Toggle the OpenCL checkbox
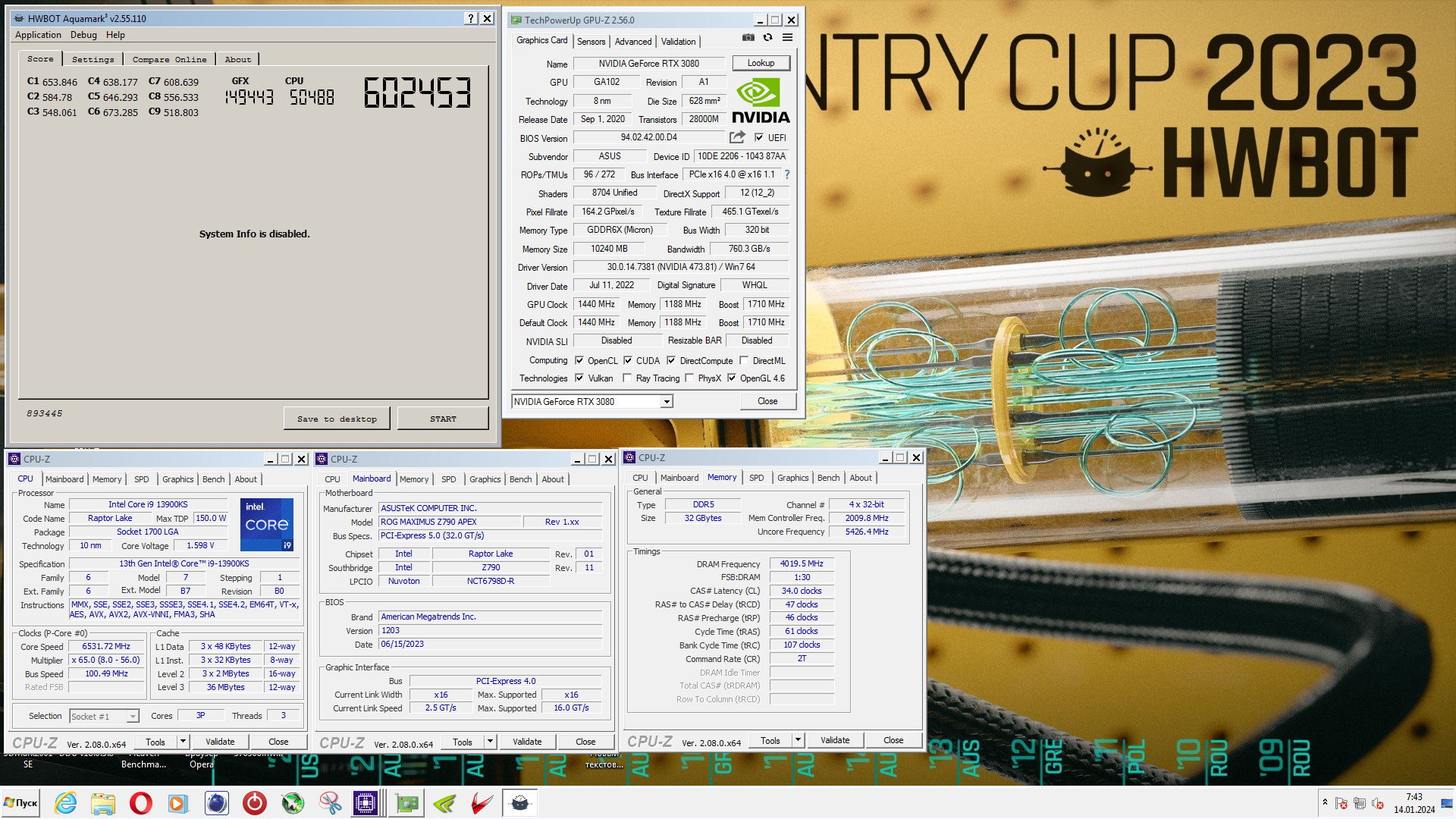Screen dimensions: 1456x819 579,361
